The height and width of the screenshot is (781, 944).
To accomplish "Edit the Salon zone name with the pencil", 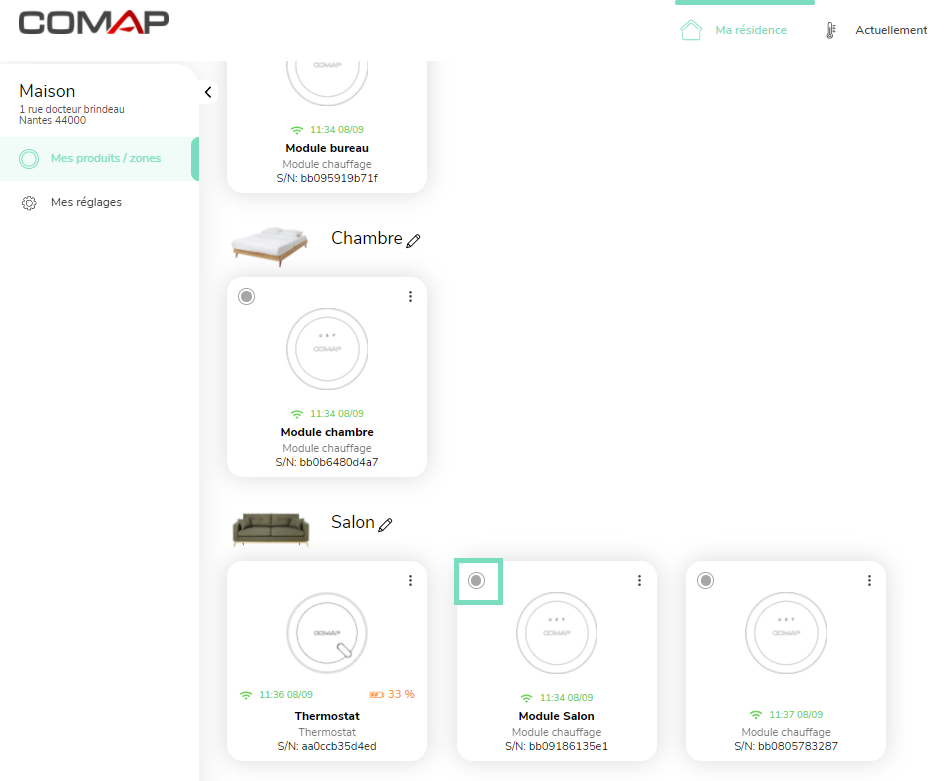I will coord(385,524).
